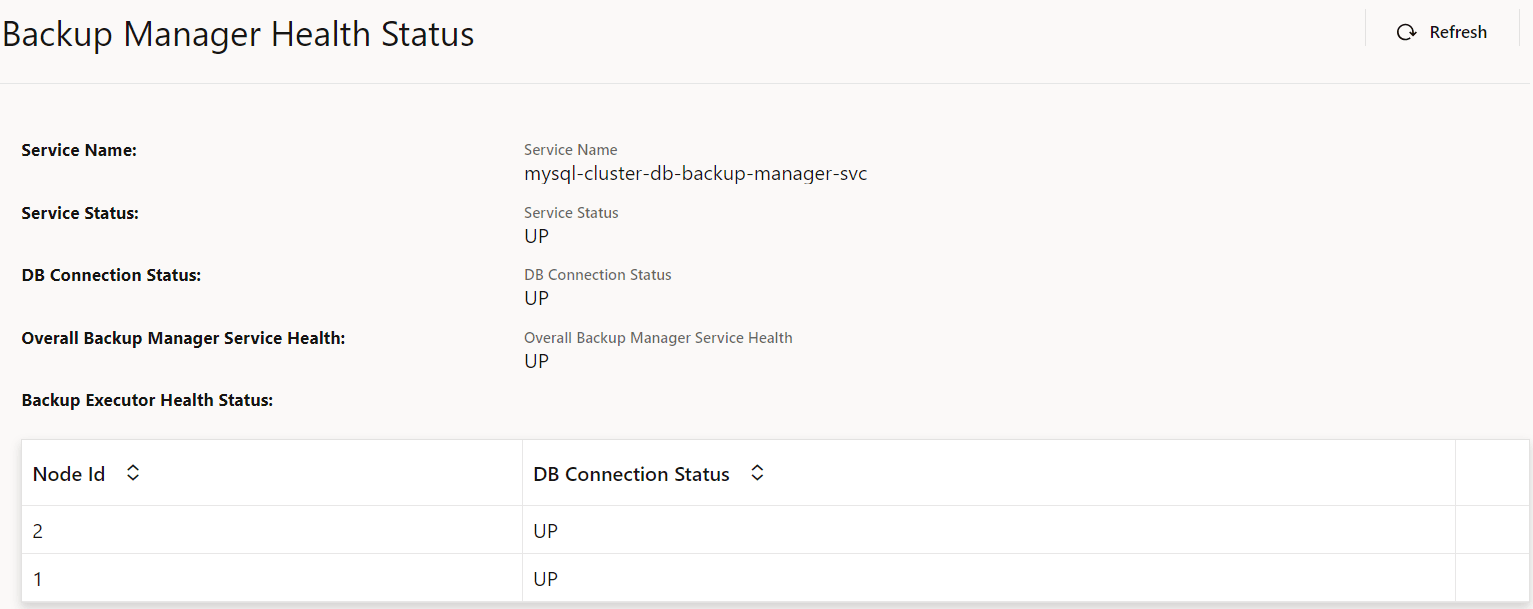
Task: Click the DB Connection Status ascending arrow
Action: coord(757,467)
